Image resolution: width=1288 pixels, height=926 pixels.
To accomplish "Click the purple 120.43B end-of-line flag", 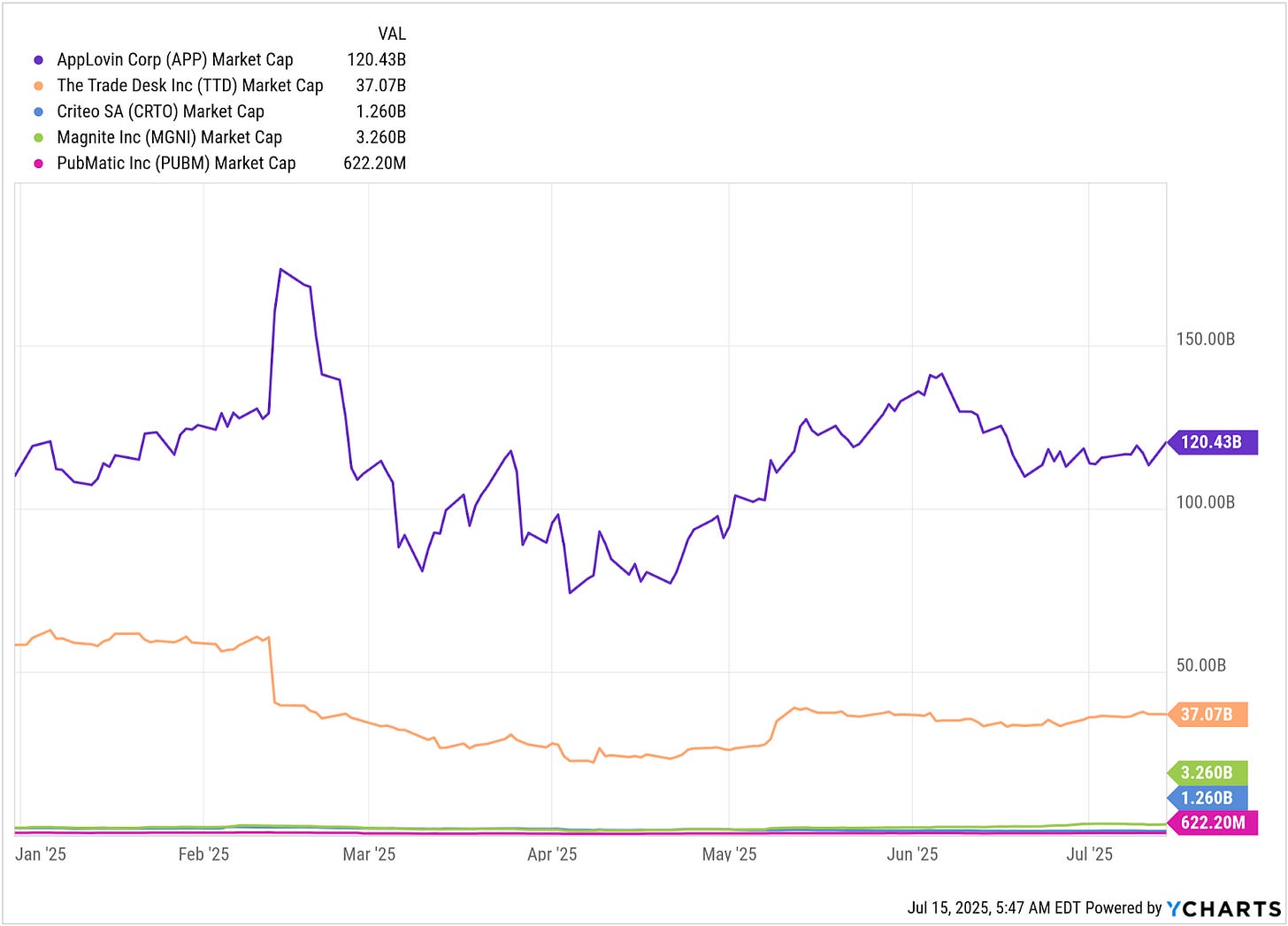I will point(1213,442).
